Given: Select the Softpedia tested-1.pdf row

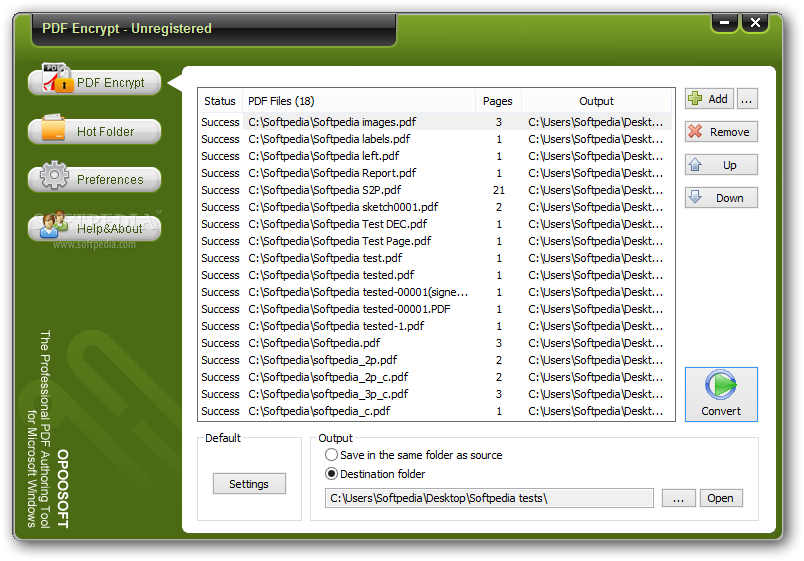Looking at the screenshot, I should click(436, 326).
